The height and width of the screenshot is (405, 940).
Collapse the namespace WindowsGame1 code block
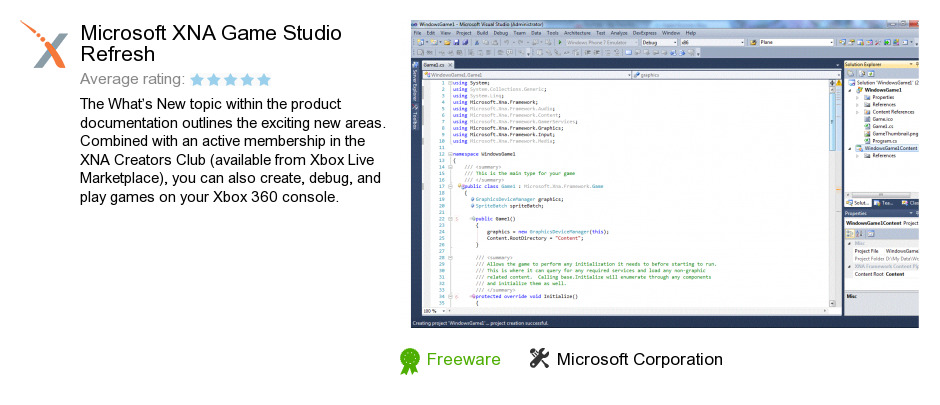(450, 154)
